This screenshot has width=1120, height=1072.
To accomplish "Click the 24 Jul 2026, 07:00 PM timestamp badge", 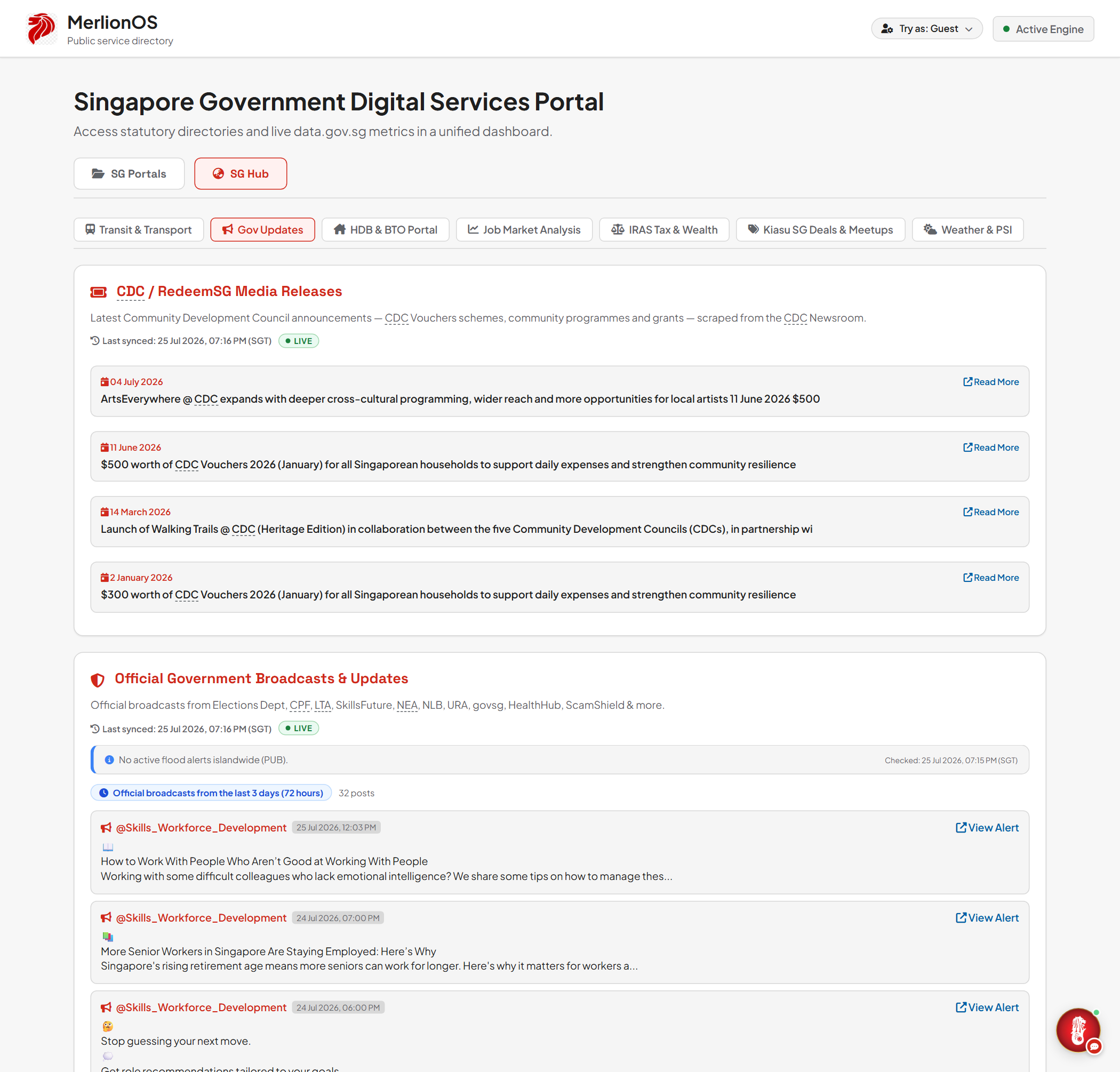I will coord(338,918).
